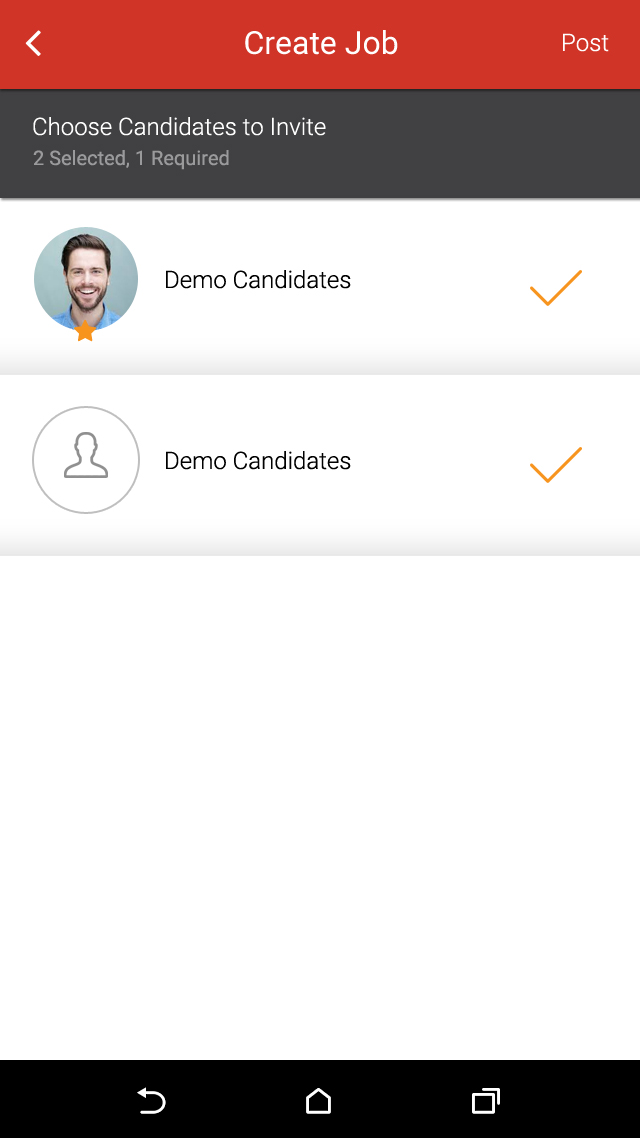Click the Create Job title
The height and width of the screenshot is (1138, 640).
[321, 43]
